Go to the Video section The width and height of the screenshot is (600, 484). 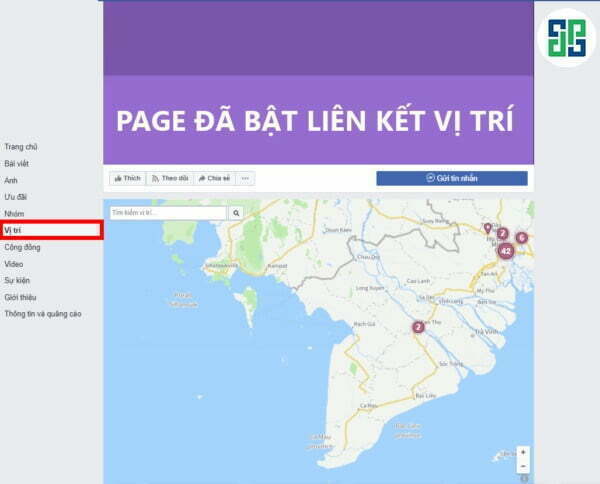point(14,264)
